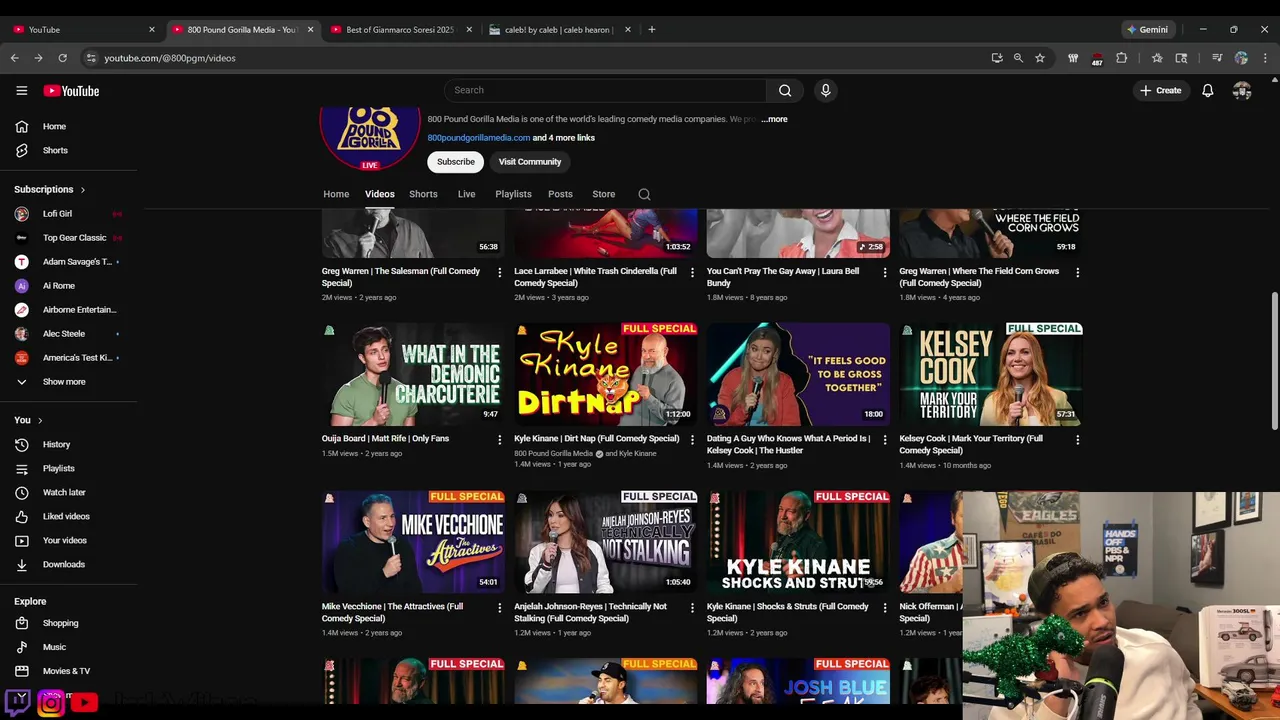
Task: Bookmark this page with star icon
Action: pyautogui.click(x=1040, y=58)
